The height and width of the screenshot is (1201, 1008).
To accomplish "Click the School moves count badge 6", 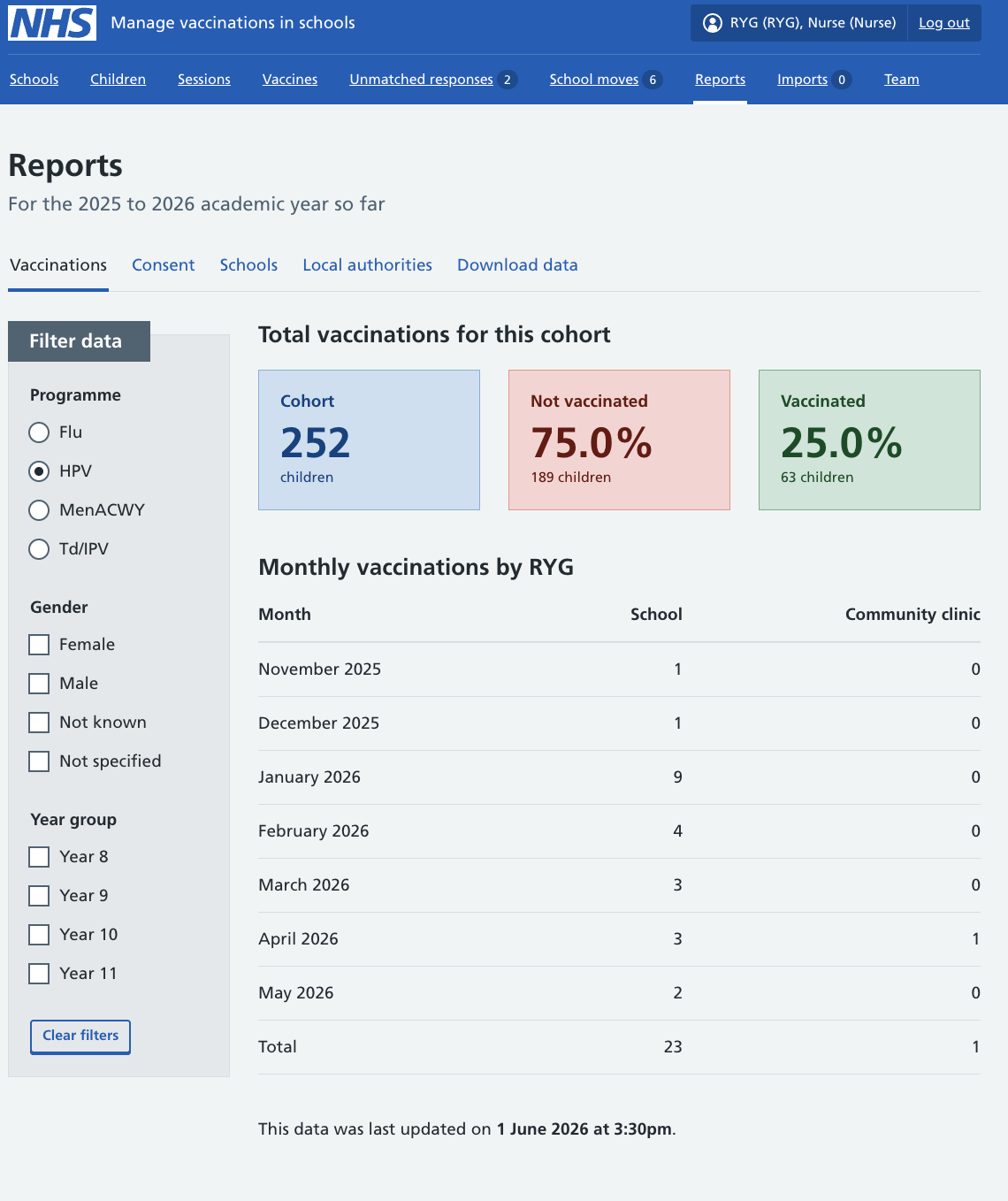I will click(653, 80).
